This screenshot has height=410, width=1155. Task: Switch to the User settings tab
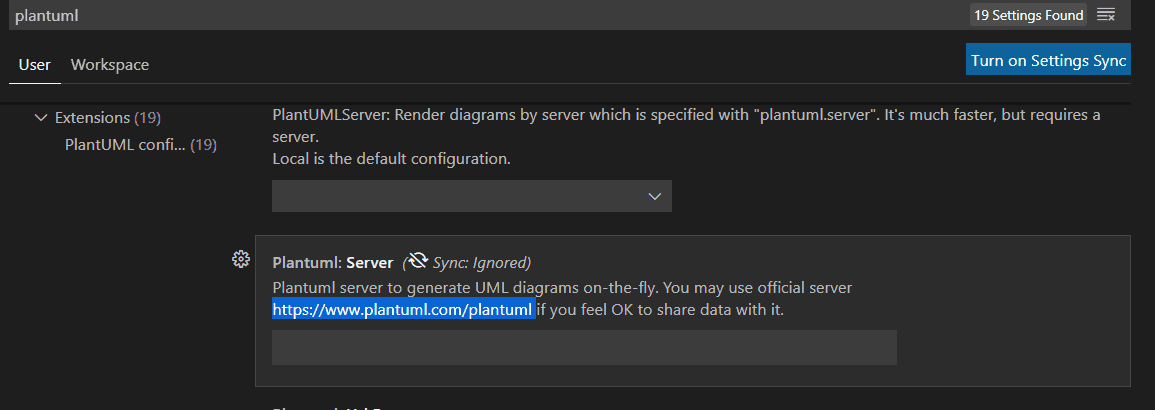click(x=35, y=65)
